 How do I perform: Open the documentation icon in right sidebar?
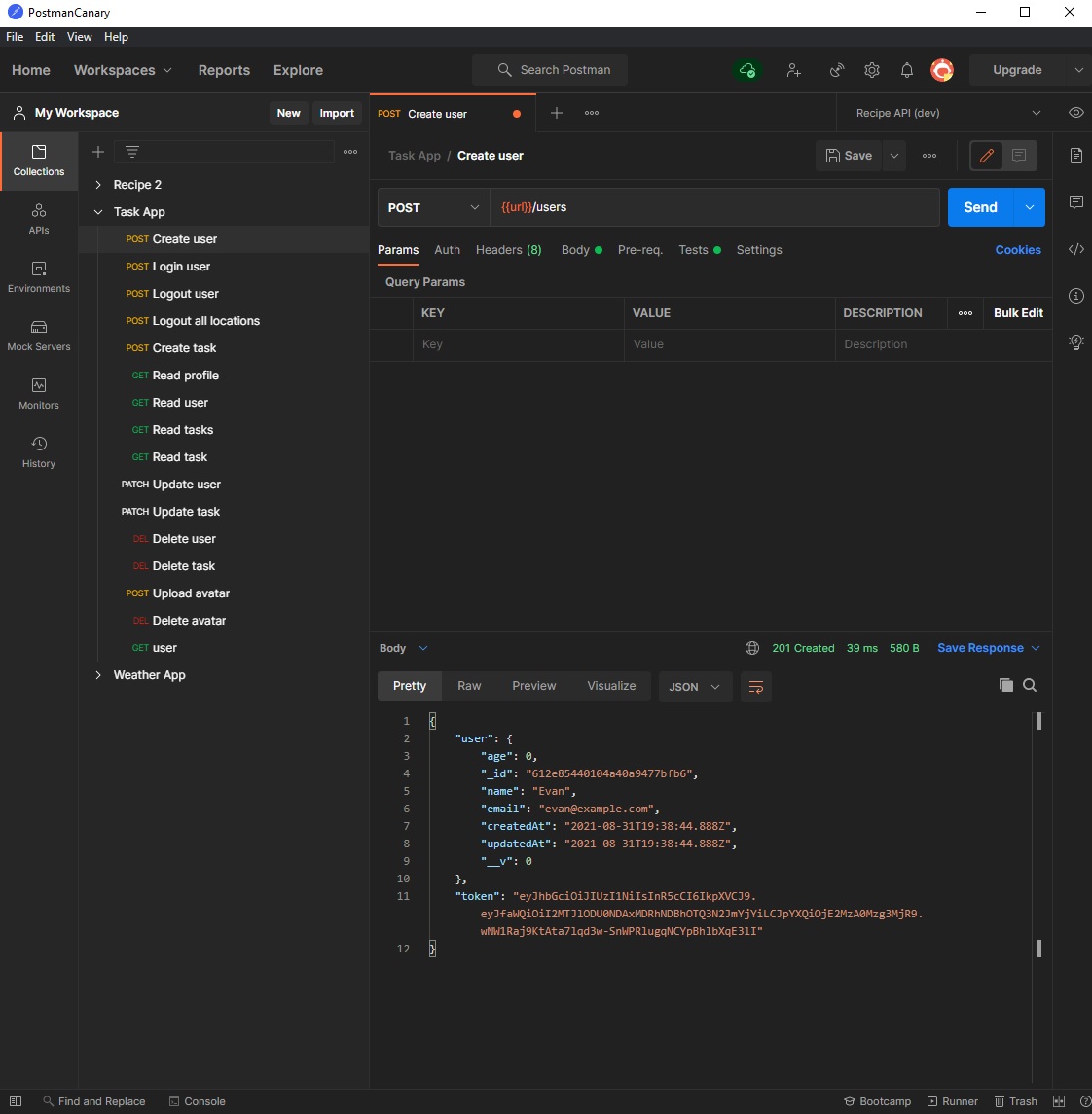[x=1075, y=156]
